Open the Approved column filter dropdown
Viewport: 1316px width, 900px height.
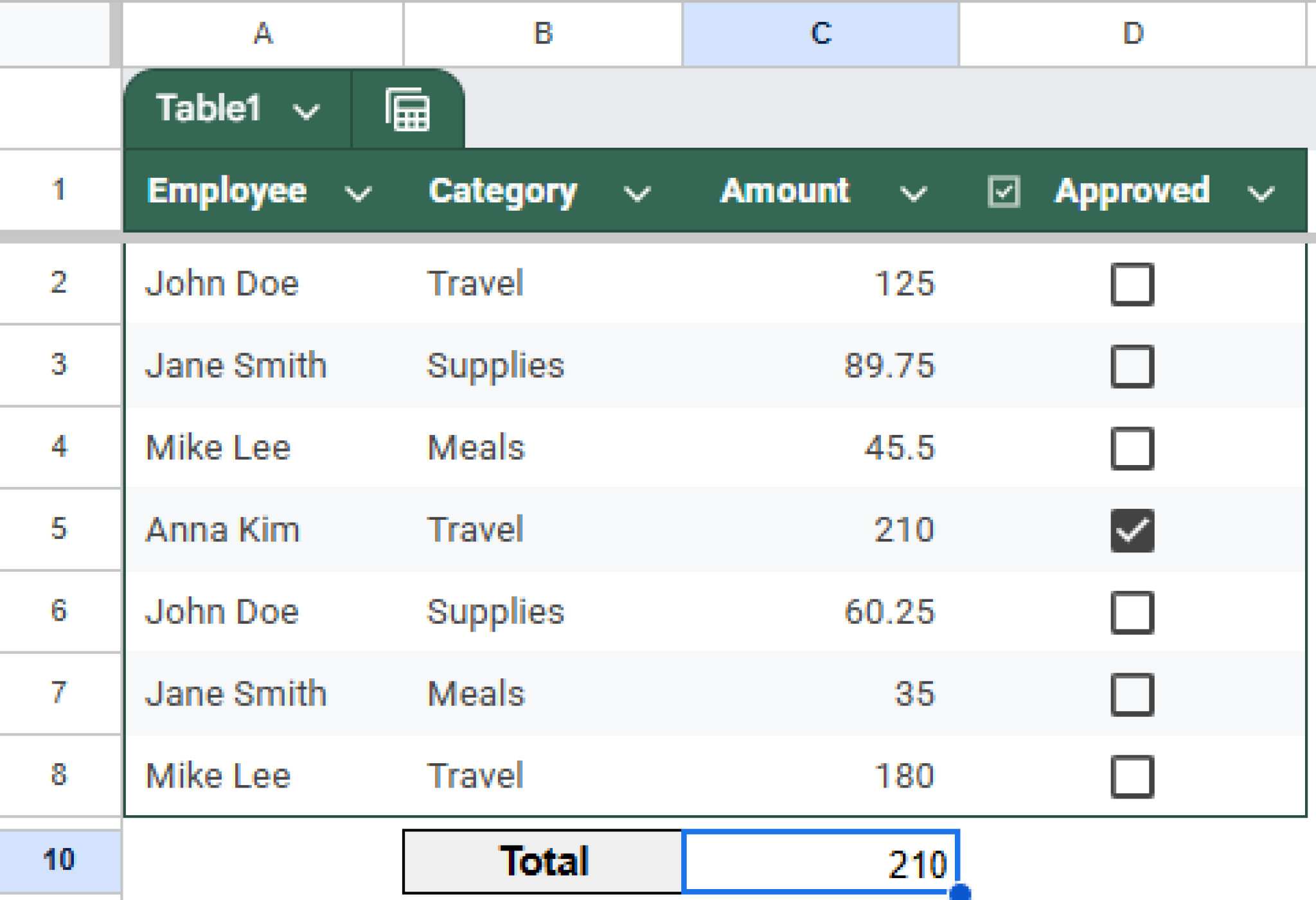point(1261,192)
